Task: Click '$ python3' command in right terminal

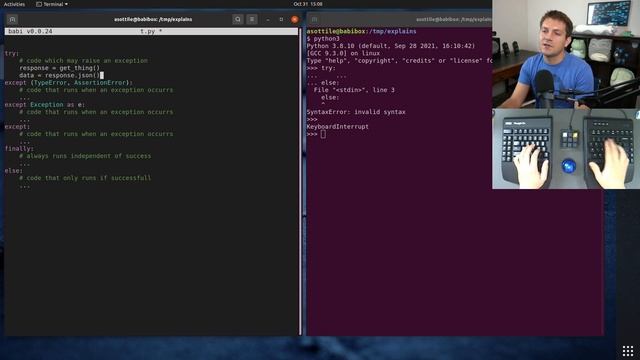Action: pos(323,39)
